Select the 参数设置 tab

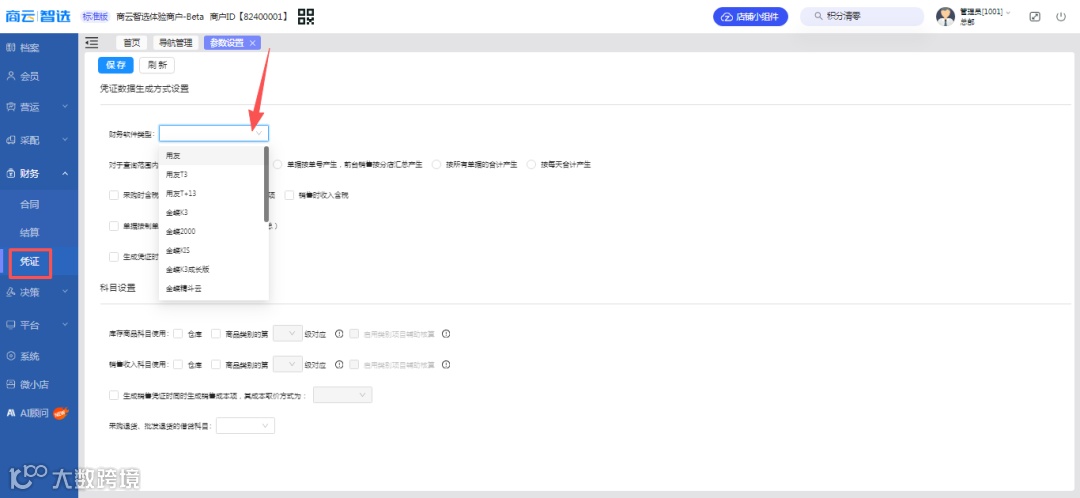coord(227,43)
